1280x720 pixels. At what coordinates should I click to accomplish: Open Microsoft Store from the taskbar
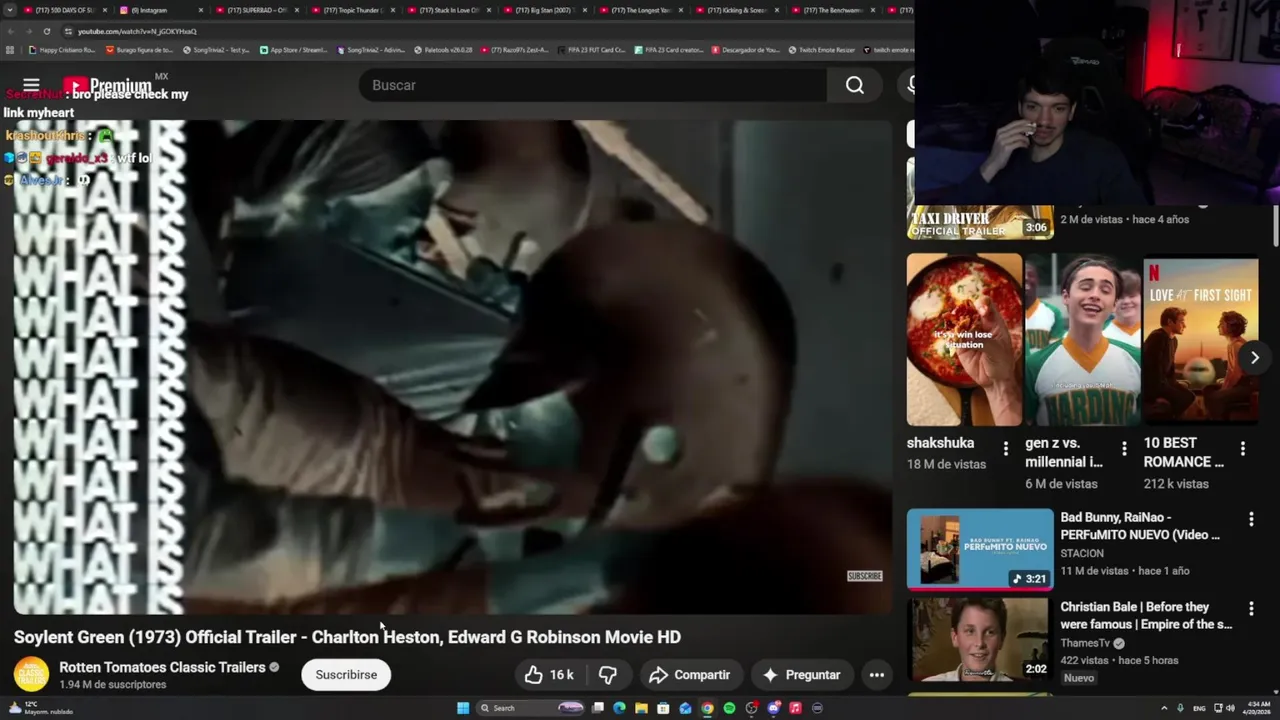point(663,708)
